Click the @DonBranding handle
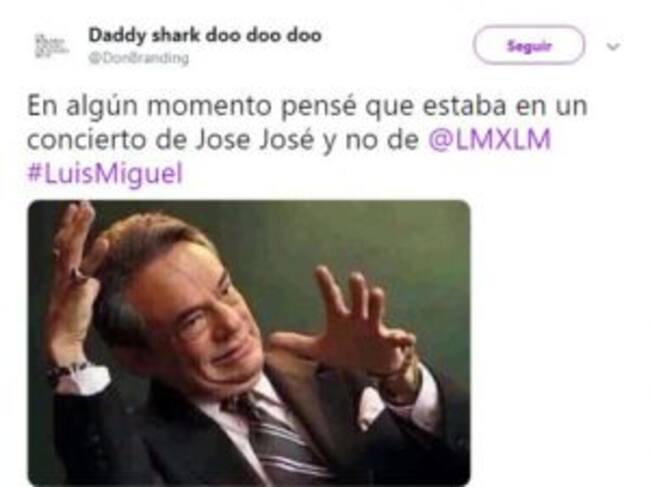The image size is (650, 487). coord(138,58)
